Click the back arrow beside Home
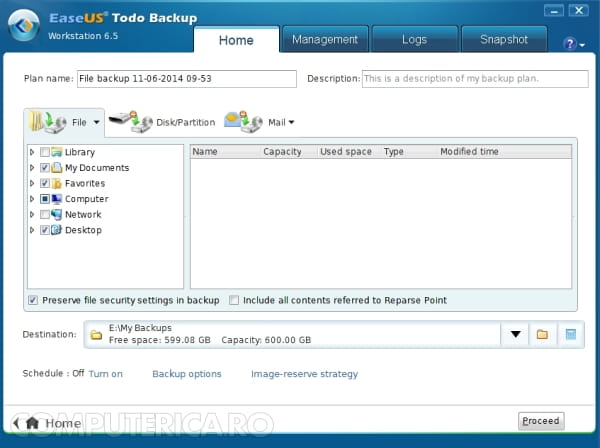The image size is (600, 448). (x=16, y=423)
